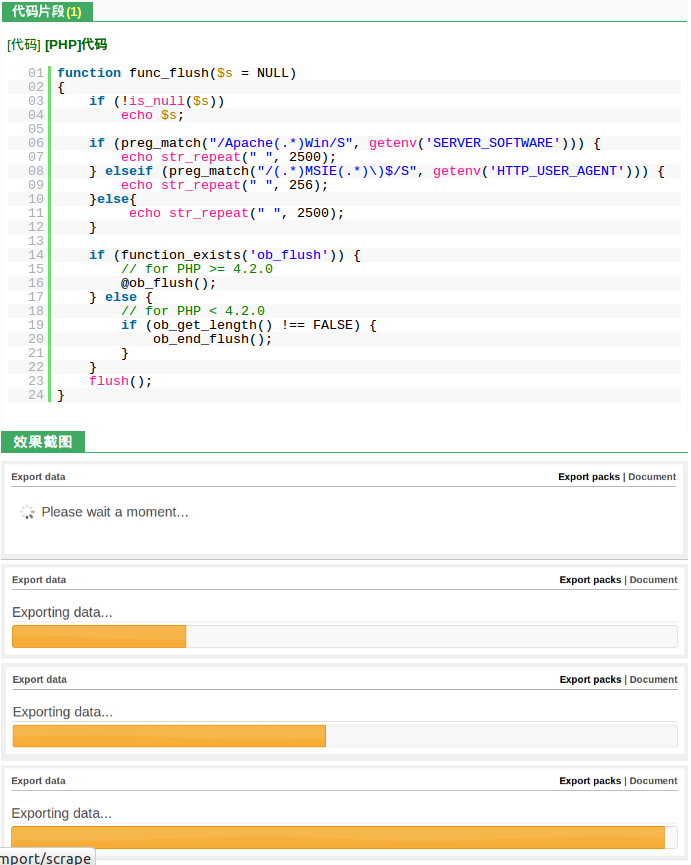
Task: Open Document above the nearly full progress bar
Action: tap(653, 781)
